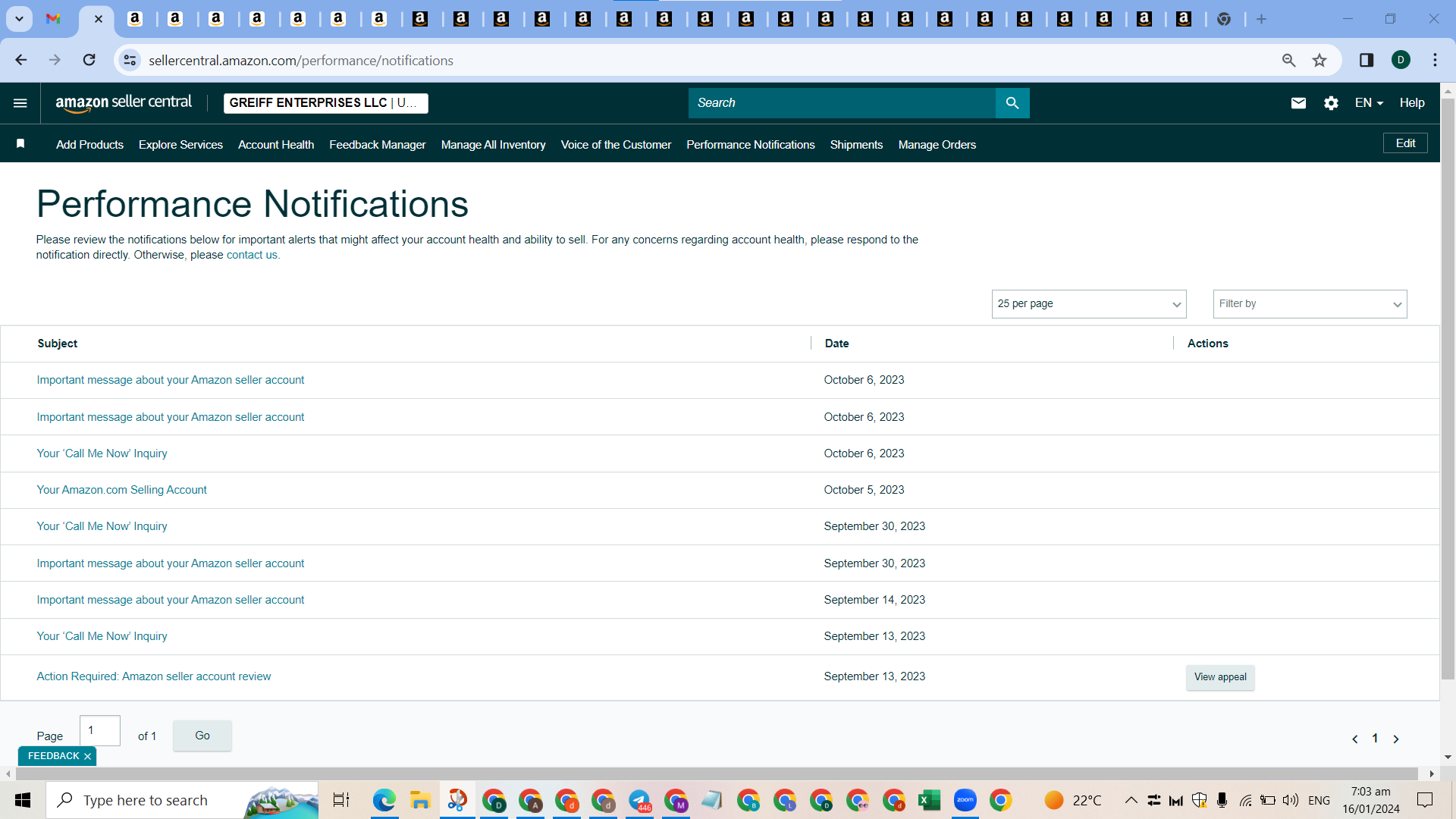Click the search magnifier button
This screenshot has height=819, width=1456.
click(1012, 103)
